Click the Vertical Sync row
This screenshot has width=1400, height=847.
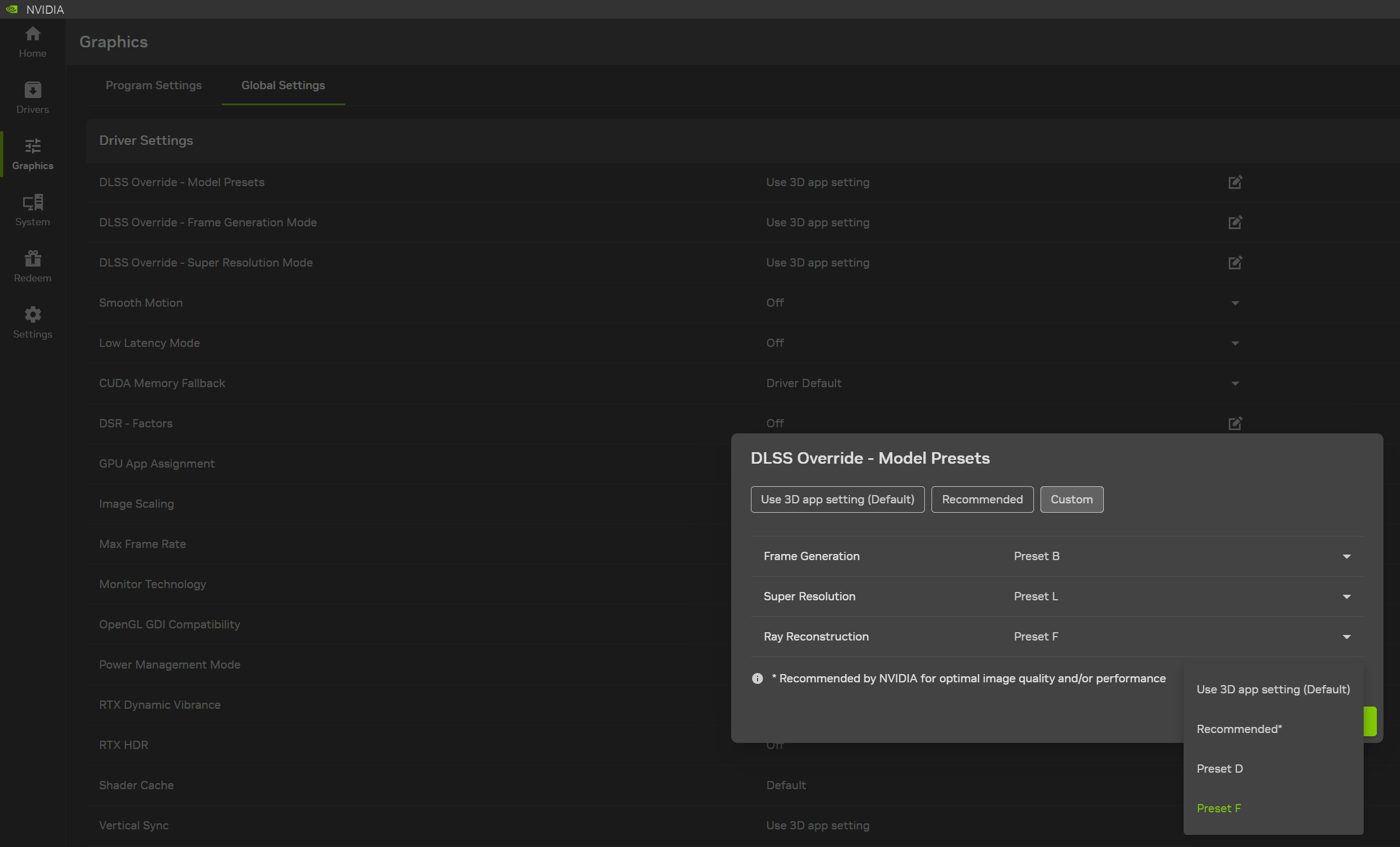tap(635, 826)
